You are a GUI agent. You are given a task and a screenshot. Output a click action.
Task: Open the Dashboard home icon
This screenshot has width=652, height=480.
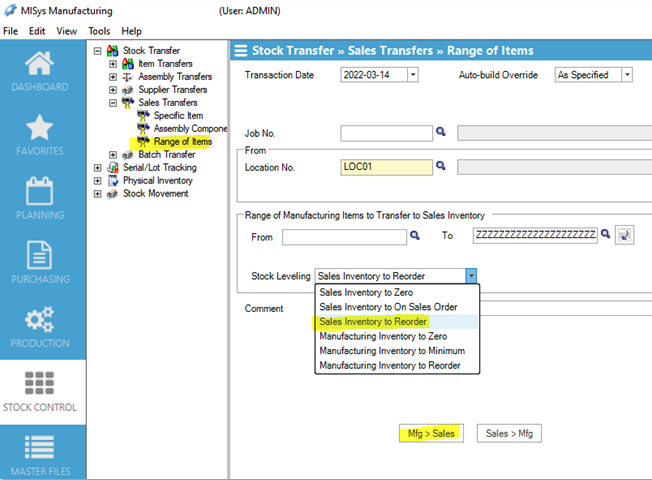click(x=40, y=64)
